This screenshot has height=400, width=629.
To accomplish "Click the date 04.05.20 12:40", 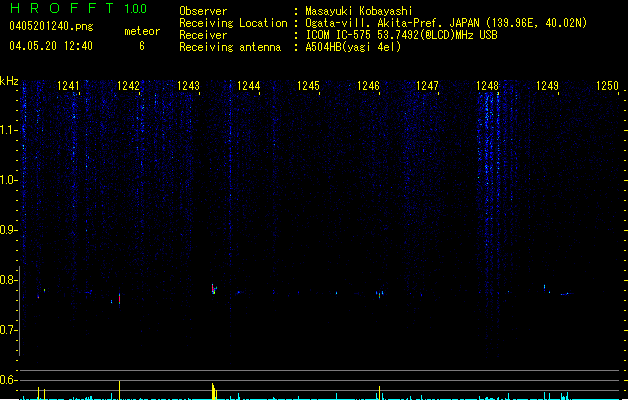I will (x=51, y=46).
